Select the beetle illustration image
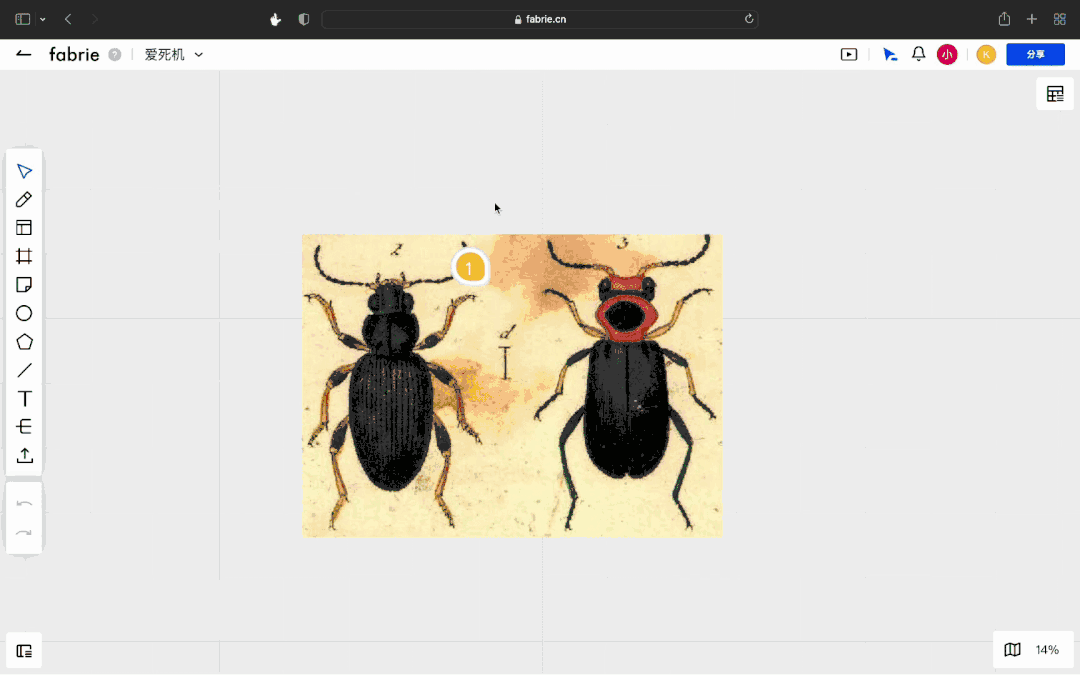Image resolution: width=1080 pixels, height=675 pixels. coord(512,385)
